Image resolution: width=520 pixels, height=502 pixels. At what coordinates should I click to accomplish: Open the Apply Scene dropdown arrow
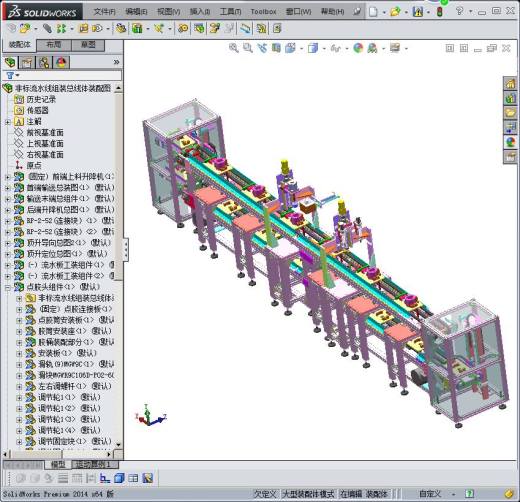[383, 49]
